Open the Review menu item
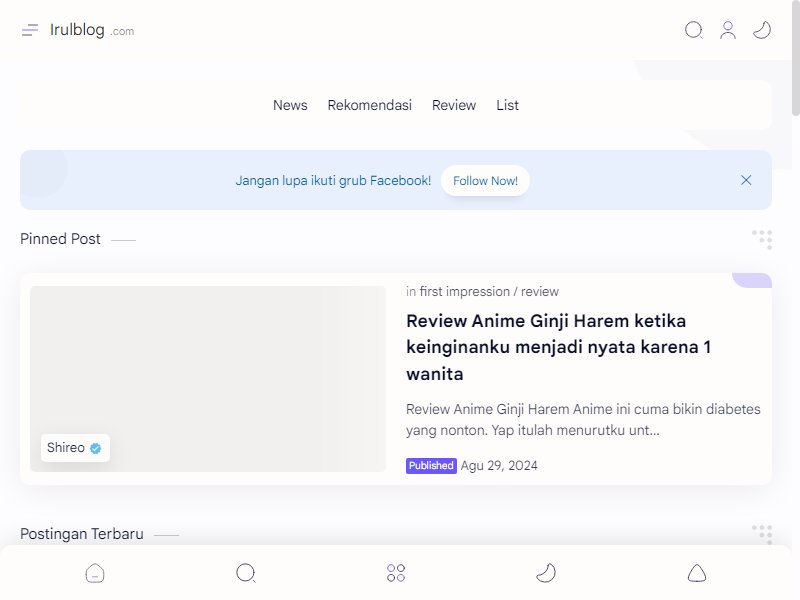 click(x=454, y=105)
